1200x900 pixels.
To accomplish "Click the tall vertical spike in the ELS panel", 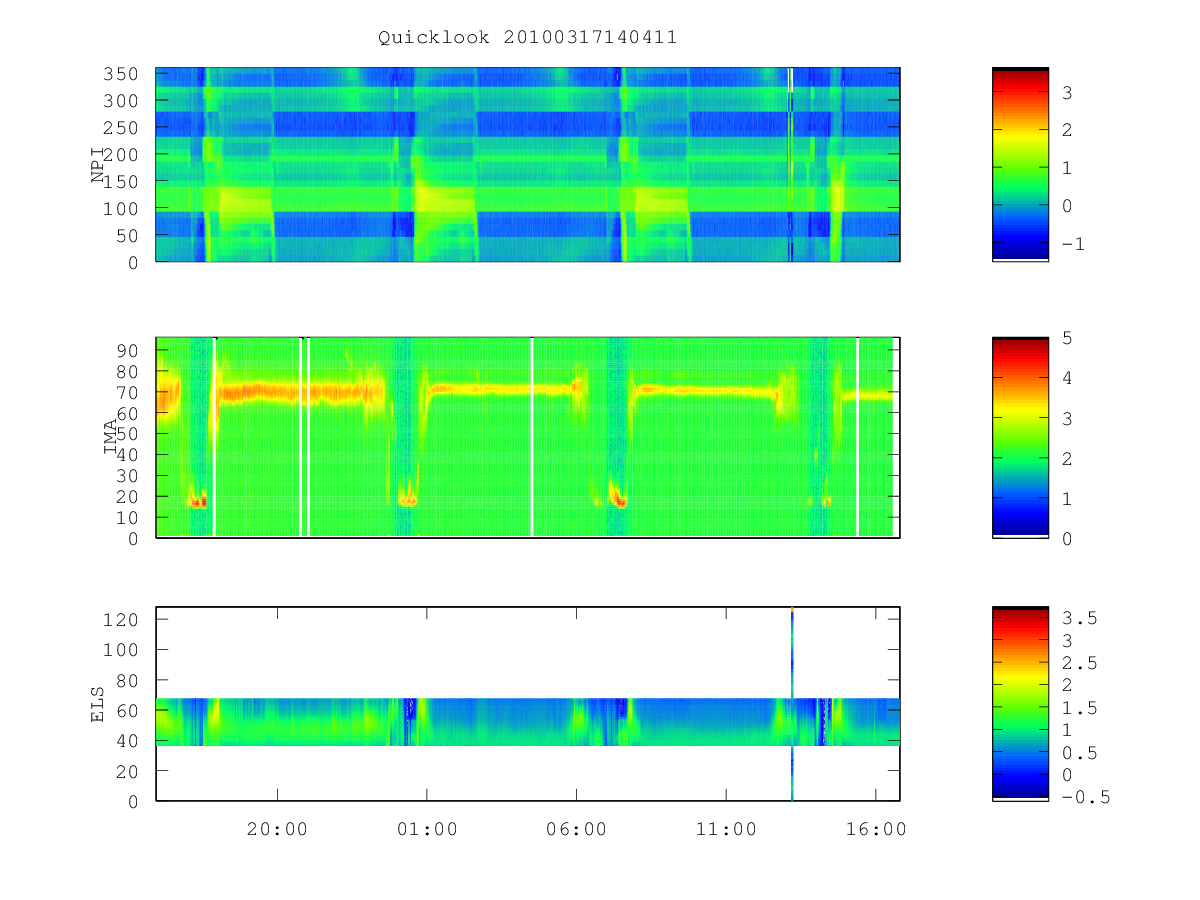I will pos(792,704).
